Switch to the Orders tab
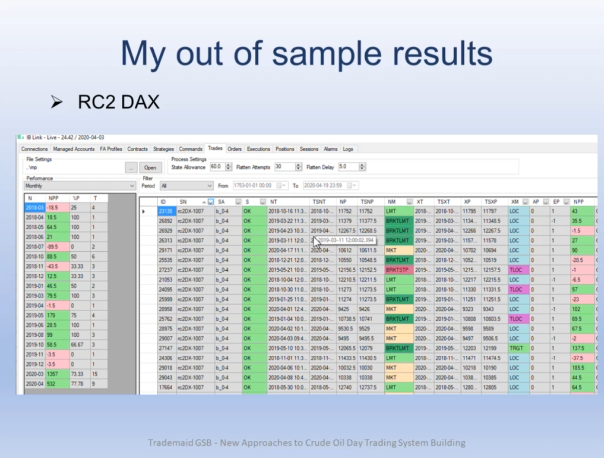The height and width of the screenshot is (458, 604). pyautogui.click(x=235, y=148)
